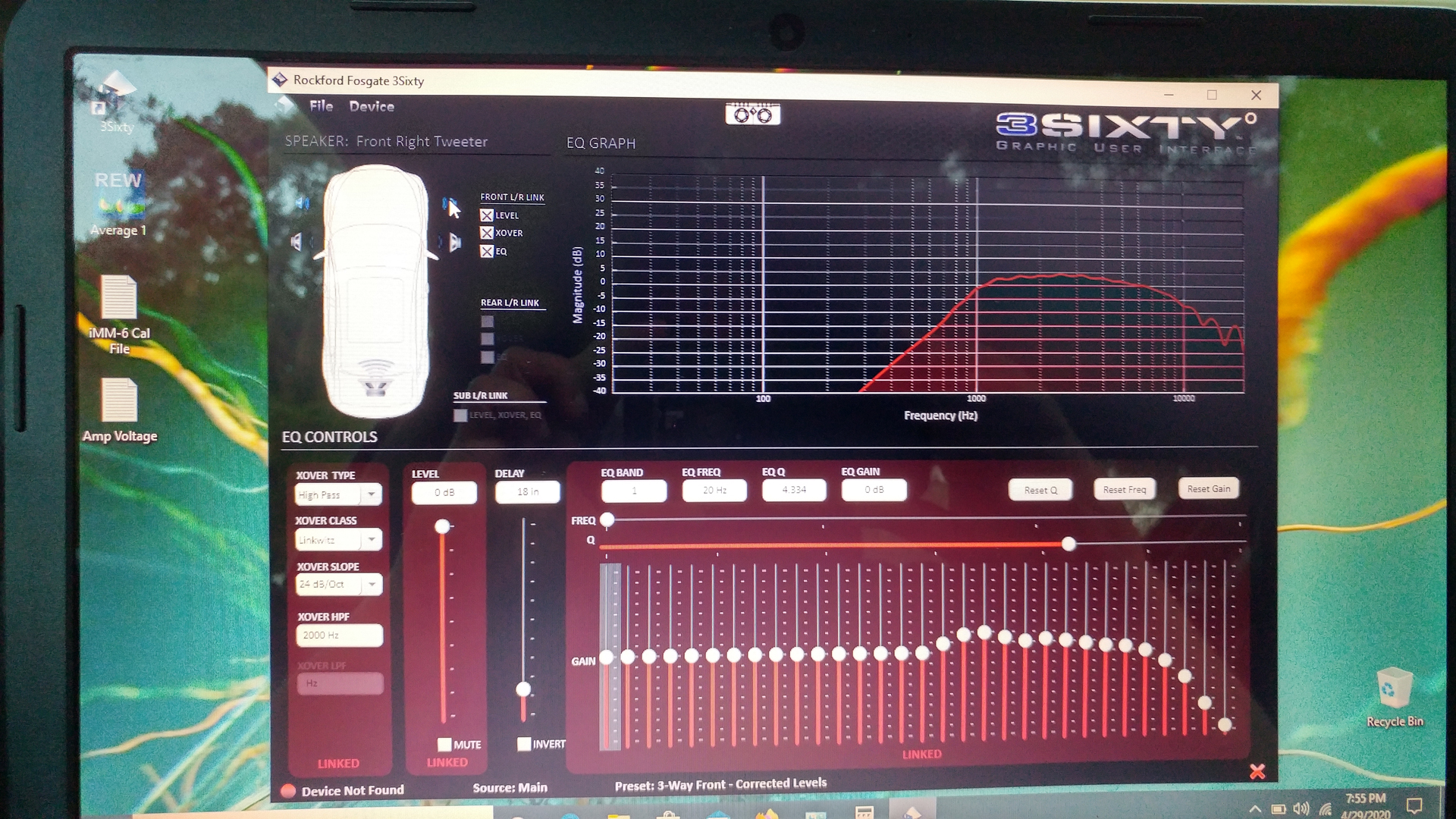The image size is (1456, 819).
Task: Click the red curve in the EQ graph
Action: pos(1062,275)
